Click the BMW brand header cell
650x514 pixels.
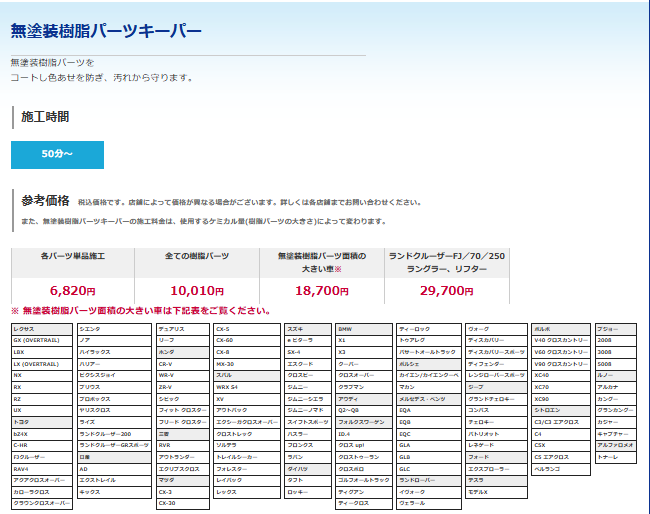[364, 329]
